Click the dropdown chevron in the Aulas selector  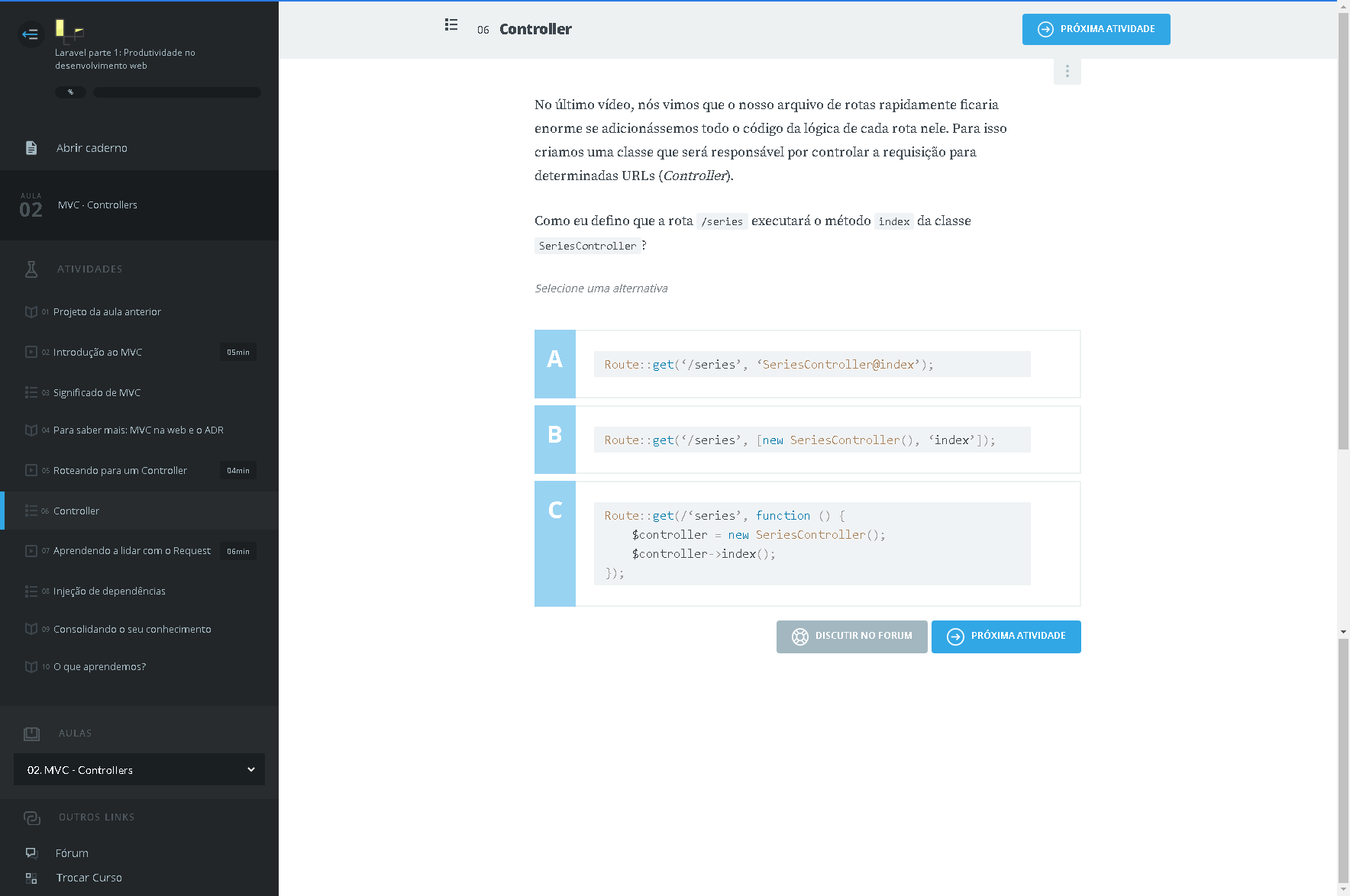[250, 770]
